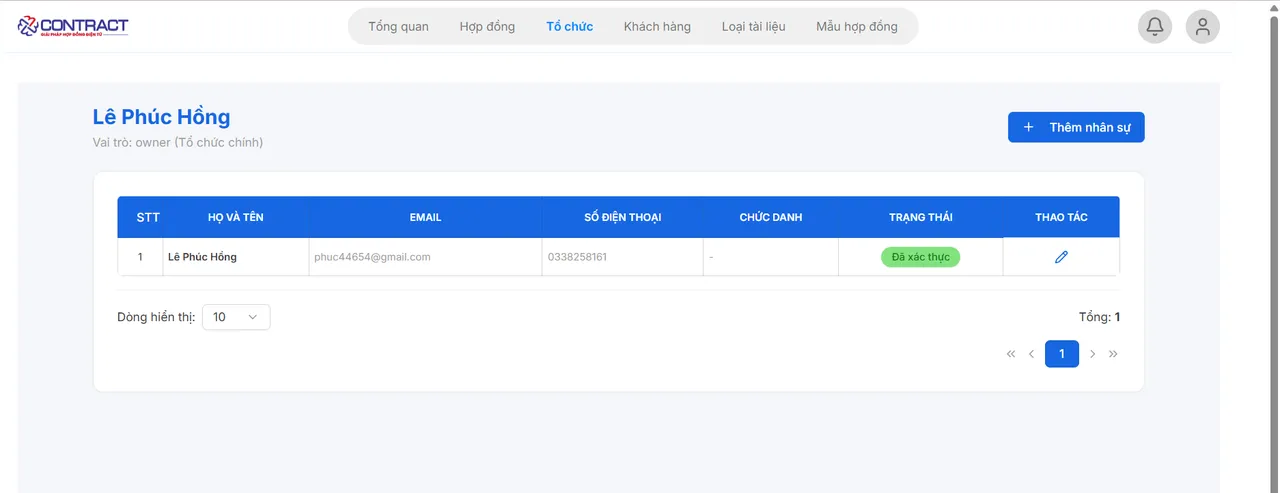
Task: Open the Tổng quan tab
Action: 398,27
